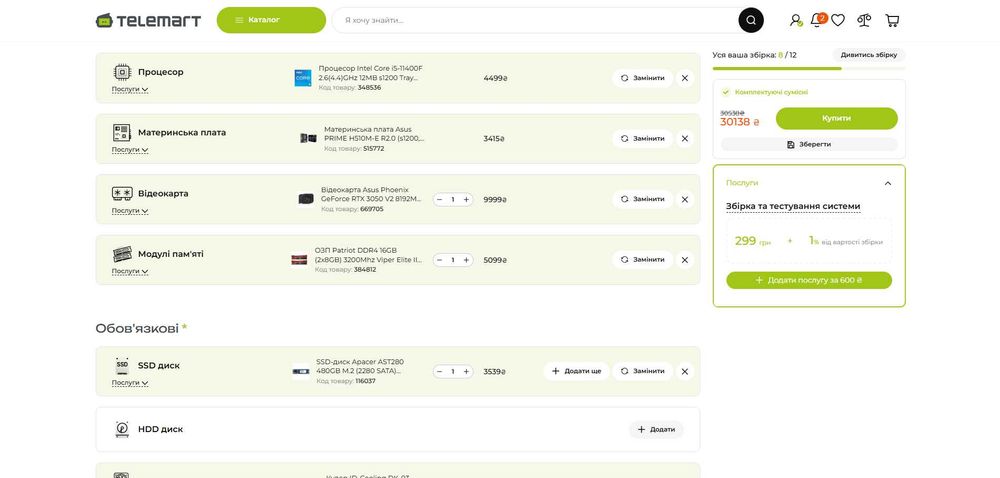Screen dimensions: 1000x478
Task: Click the Материнська плата category icon
Action: (122, 133)
